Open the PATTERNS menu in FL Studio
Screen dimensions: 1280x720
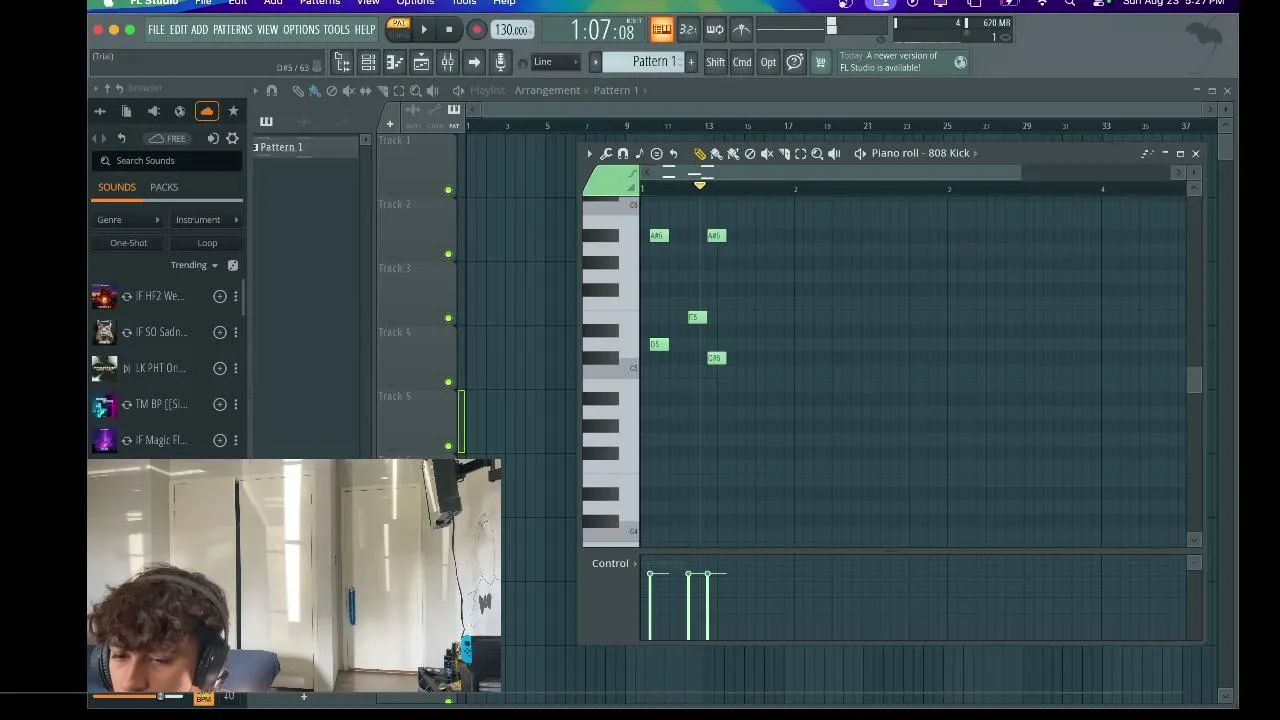[232, 30]
